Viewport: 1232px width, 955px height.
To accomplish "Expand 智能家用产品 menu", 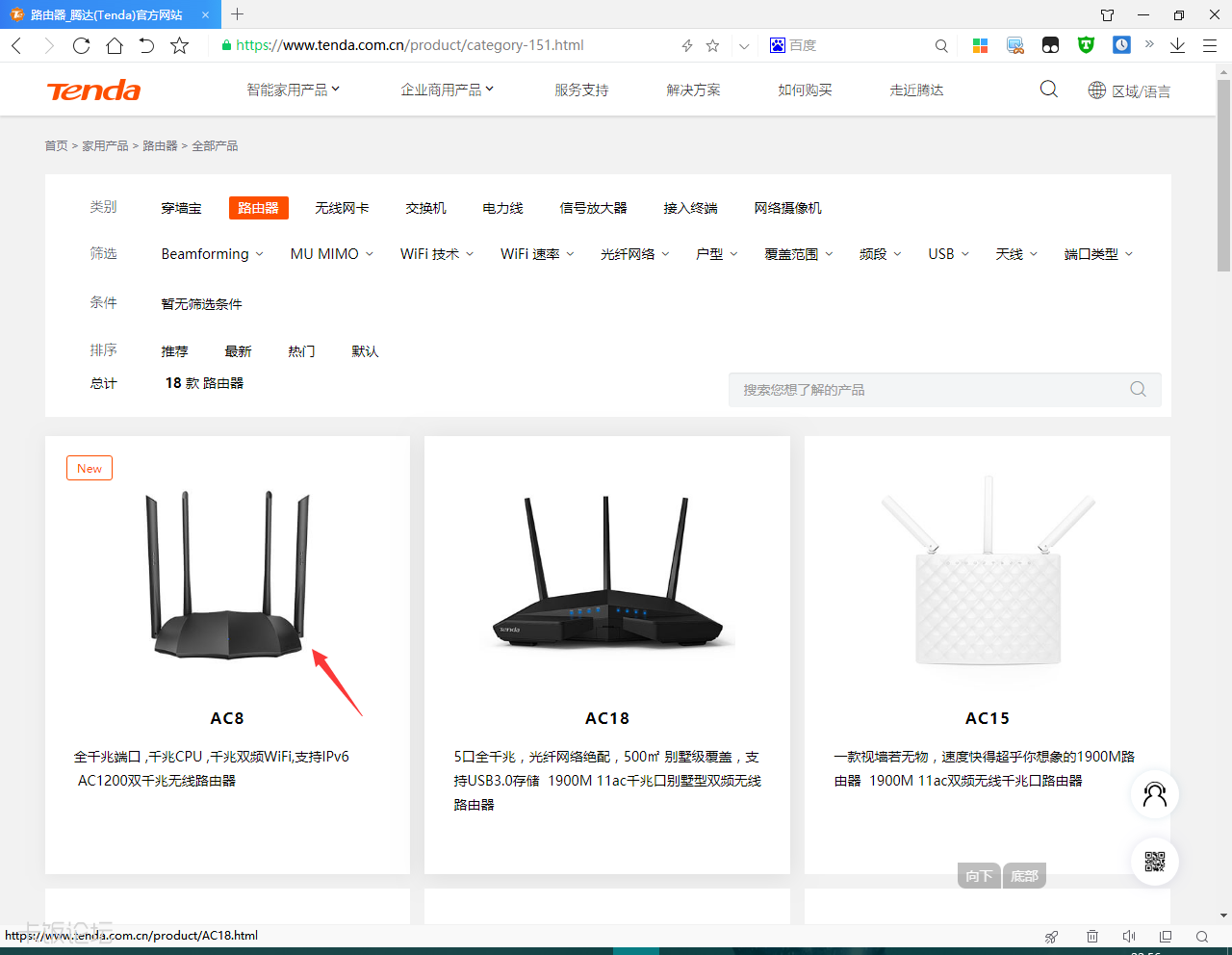I will (x=293, y=90).
